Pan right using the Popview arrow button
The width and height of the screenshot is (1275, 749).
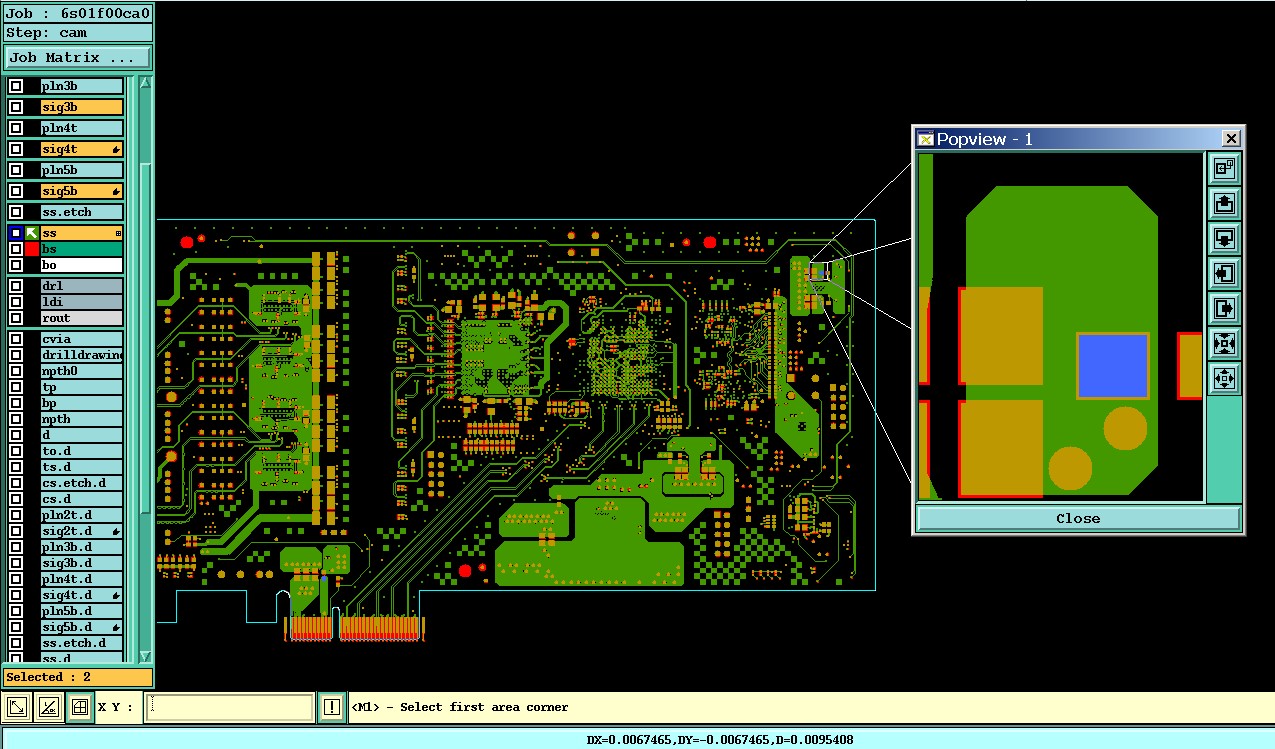tap(1225, 307)
